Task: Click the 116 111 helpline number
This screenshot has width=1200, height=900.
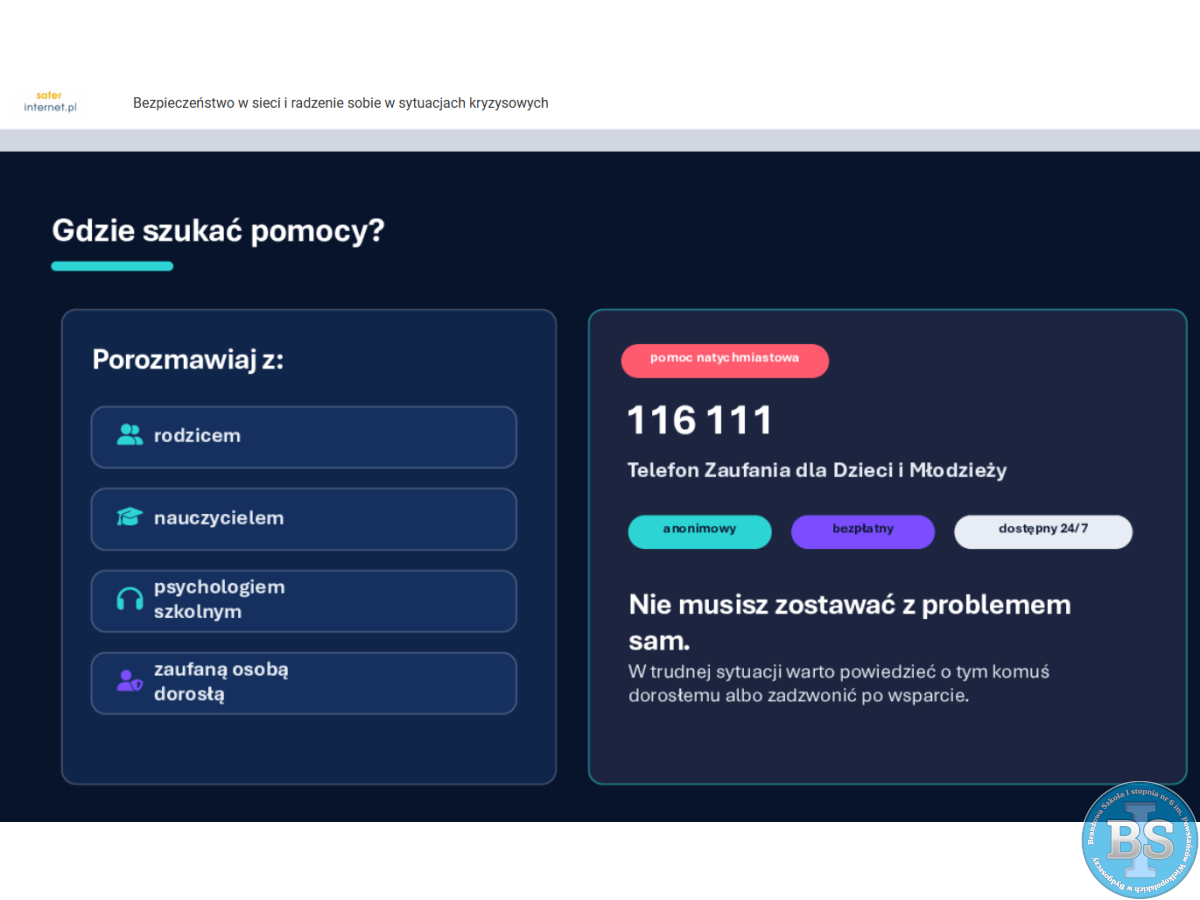Action: [x=700, y=421]
